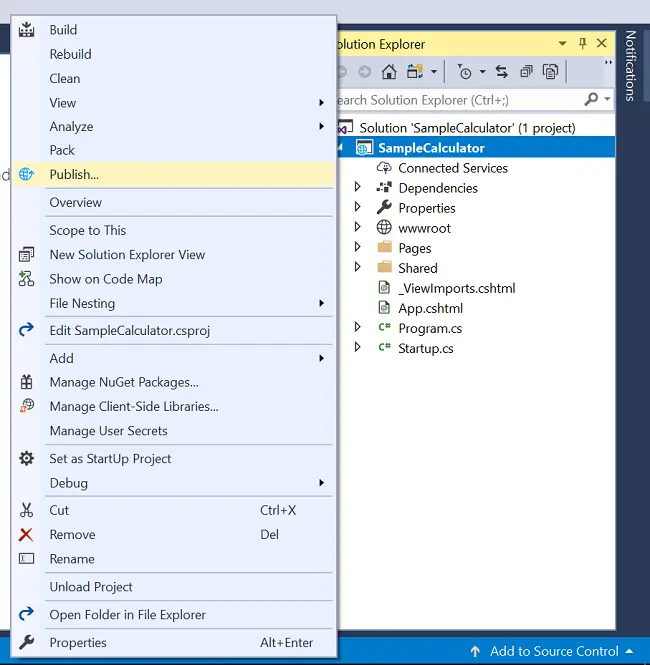650x665 pixels.
Task: Choose New Solution Explorer View
Action: (174, 254)
